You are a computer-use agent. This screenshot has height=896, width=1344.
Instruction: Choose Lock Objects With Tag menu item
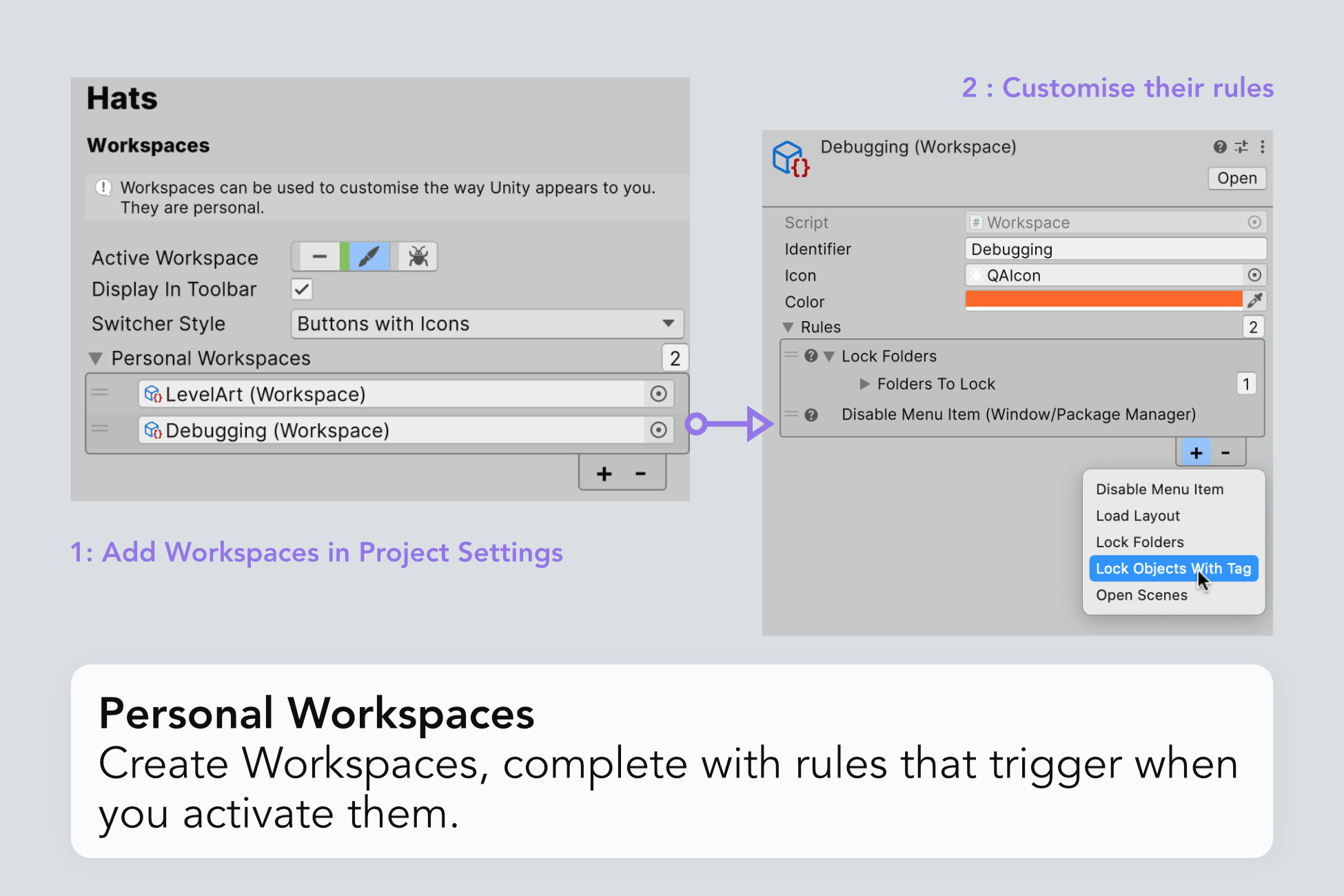pos(1173,569)
